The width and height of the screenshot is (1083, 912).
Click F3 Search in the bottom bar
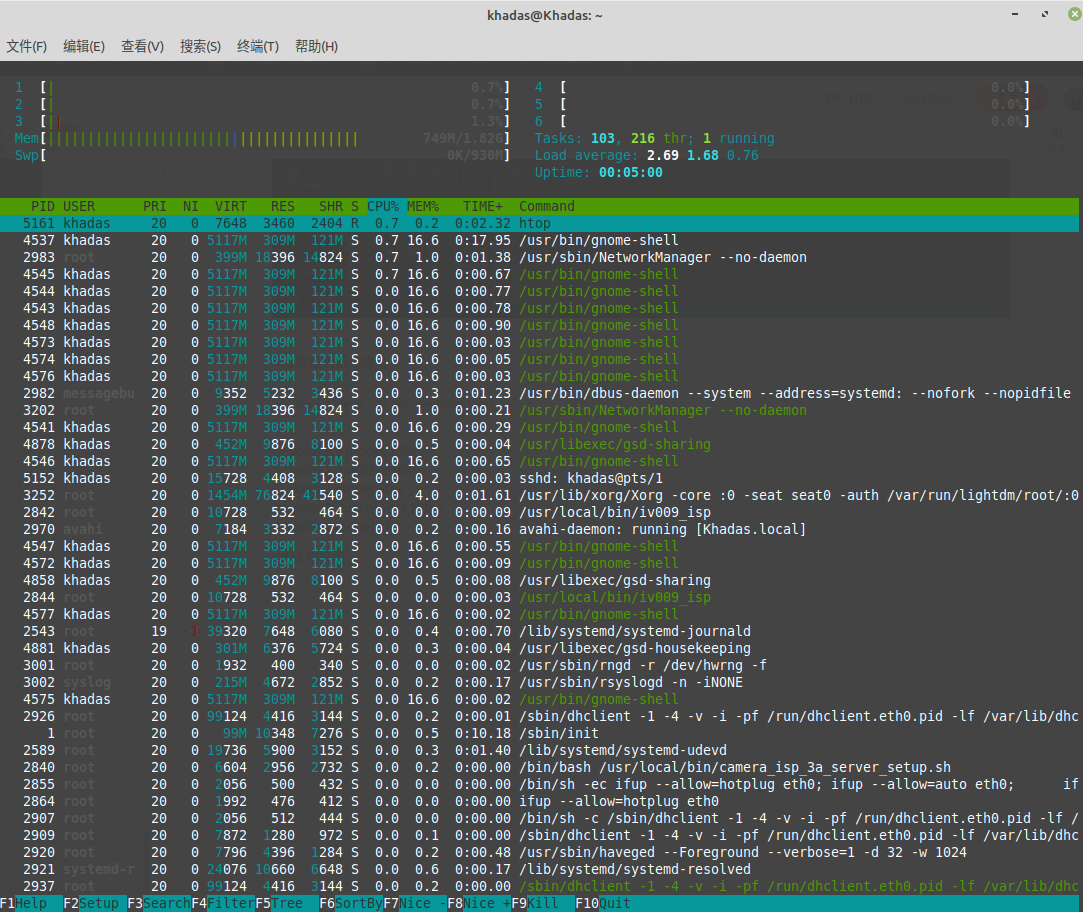(159, 903)
